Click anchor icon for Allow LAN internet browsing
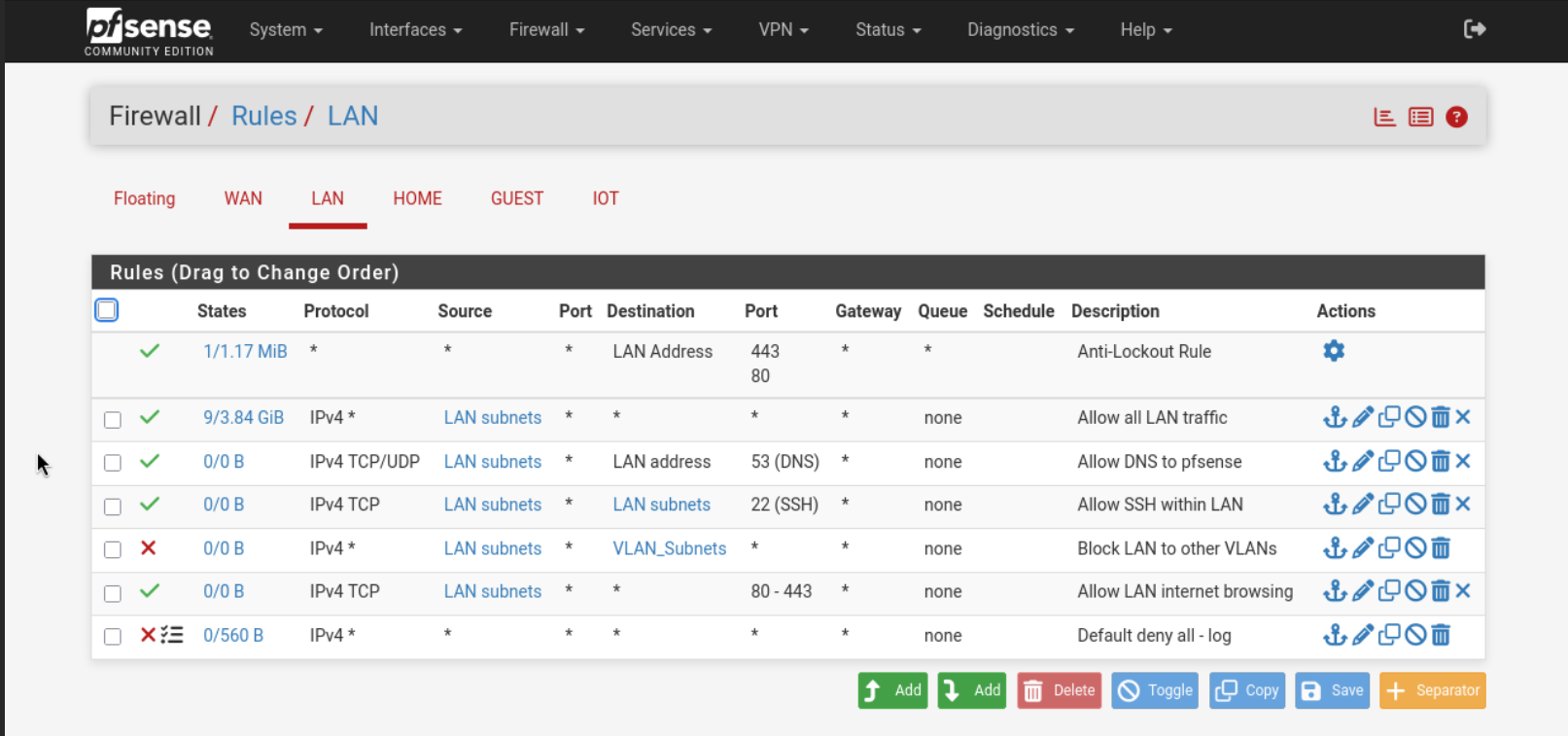 tap(1335, 590)
